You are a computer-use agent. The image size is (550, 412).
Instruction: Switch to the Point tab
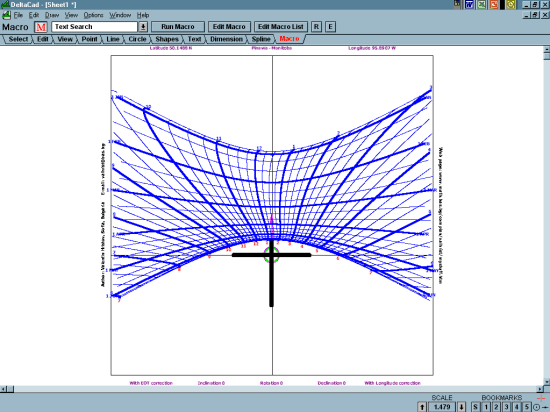coord(89,39)
